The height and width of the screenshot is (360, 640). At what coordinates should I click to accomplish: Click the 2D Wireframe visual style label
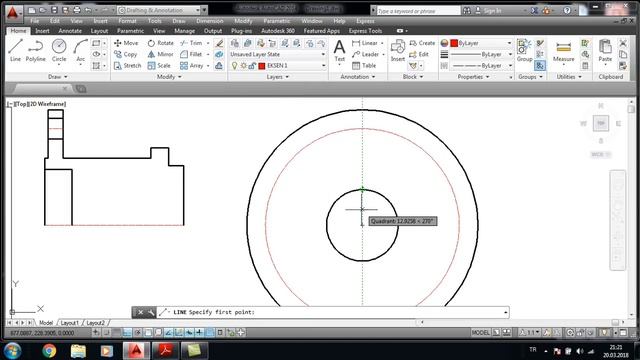[47, 104]
